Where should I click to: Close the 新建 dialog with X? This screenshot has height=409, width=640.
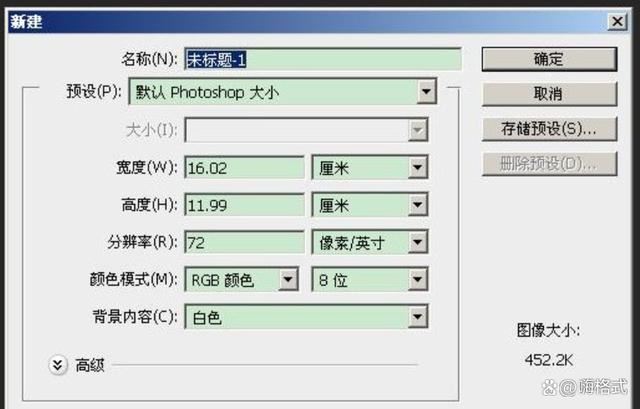tap(617, 21)
